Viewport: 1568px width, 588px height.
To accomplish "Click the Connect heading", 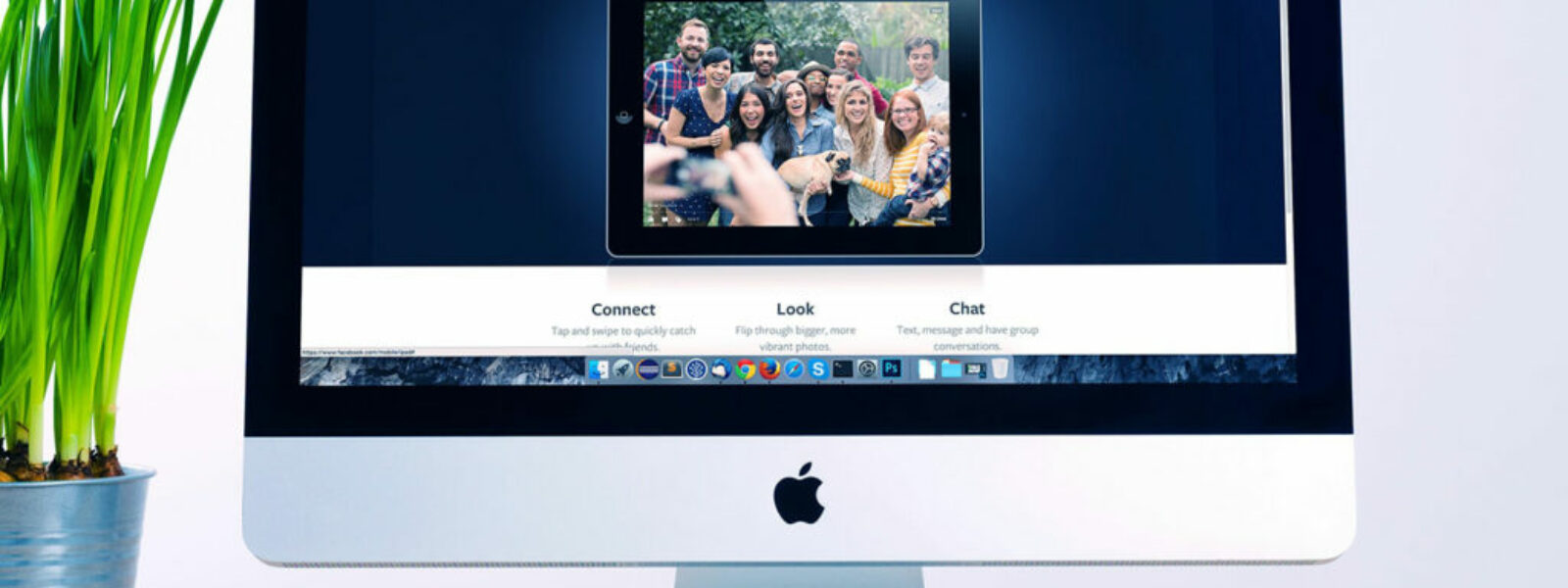I will [x=623, y=310].
